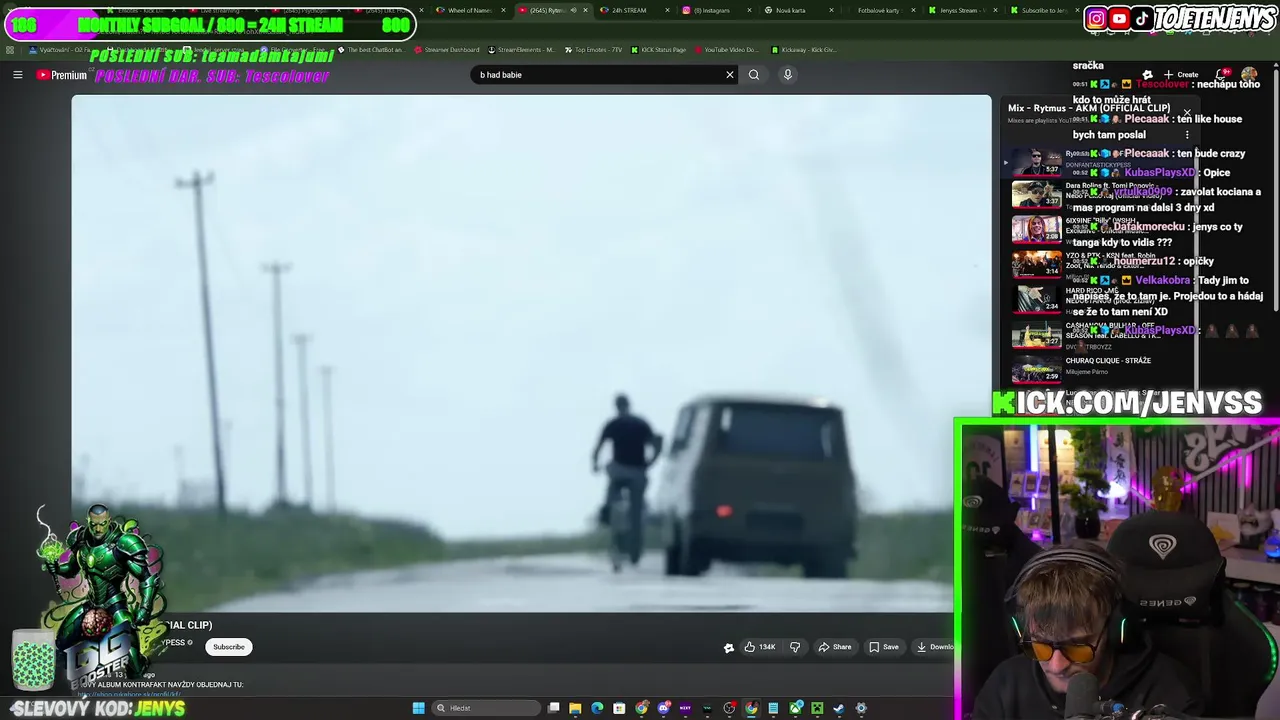Open the YouTube hamburger guide menu
The height and width of the screenshot is (720, 1280).
[17, 75]
